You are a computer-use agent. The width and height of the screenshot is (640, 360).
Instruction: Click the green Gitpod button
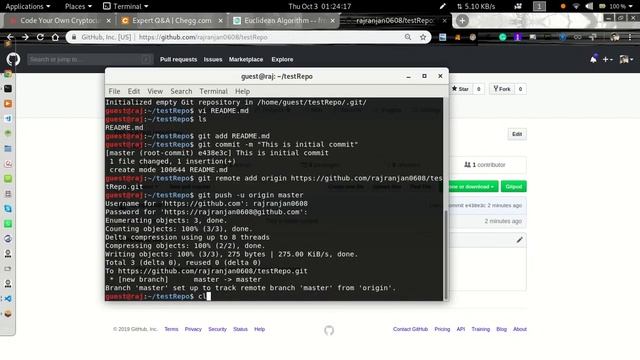pos(513,187)
